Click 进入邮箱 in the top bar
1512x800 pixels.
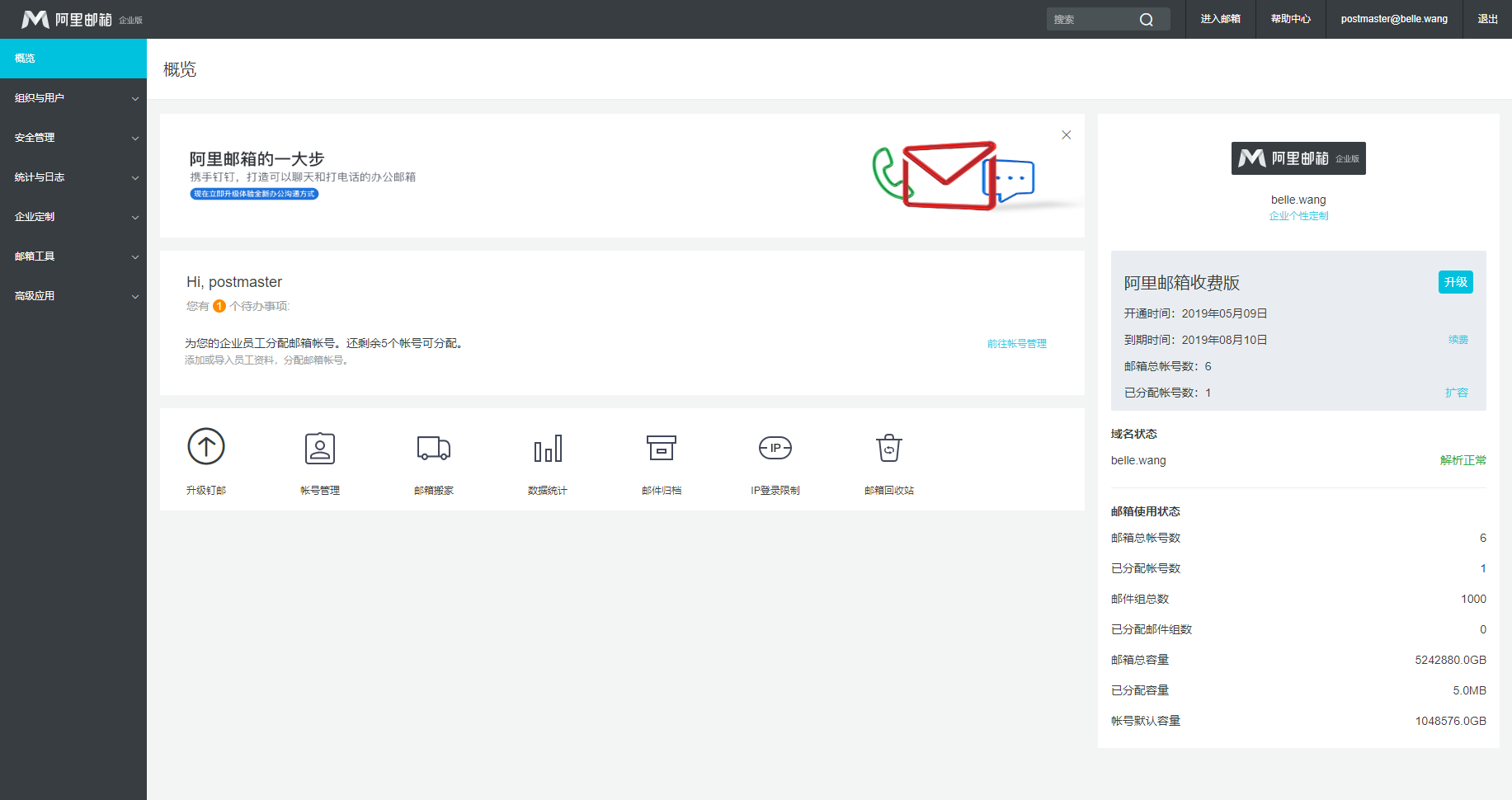point(1220,19)
